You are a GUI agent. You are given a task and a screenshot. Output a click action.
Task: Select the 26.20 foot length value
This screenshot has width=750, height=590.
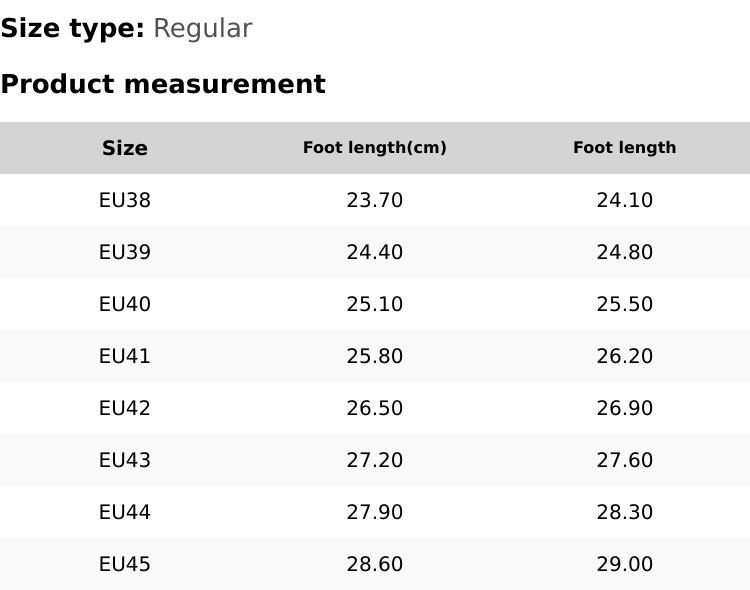click(625, 356)
